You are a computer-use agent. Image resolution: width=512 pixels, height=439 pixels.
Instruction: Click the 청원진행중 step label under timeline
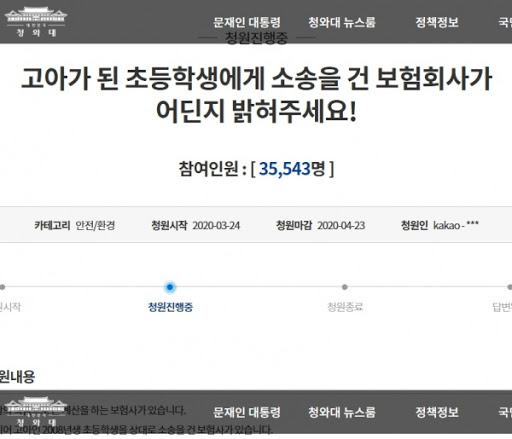(170, 307)
